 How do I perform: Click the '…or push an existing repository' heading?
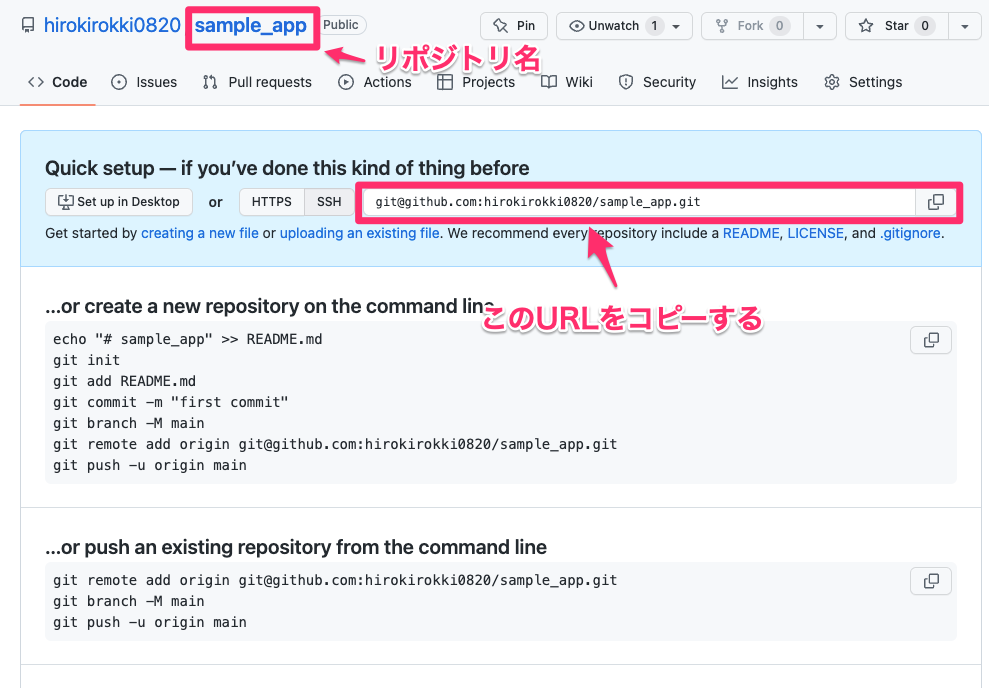point(296,547)
